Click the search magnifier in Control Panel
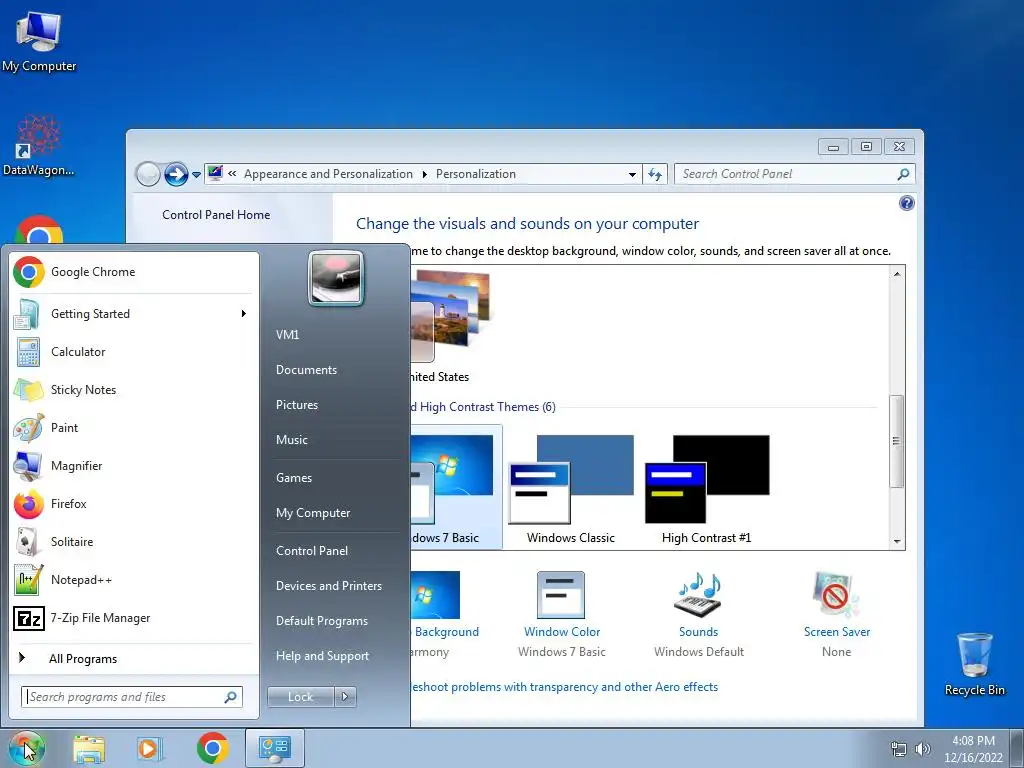The height and width of the screenshot is (768, 1024). pyautogui.click(x=903, y=174)
